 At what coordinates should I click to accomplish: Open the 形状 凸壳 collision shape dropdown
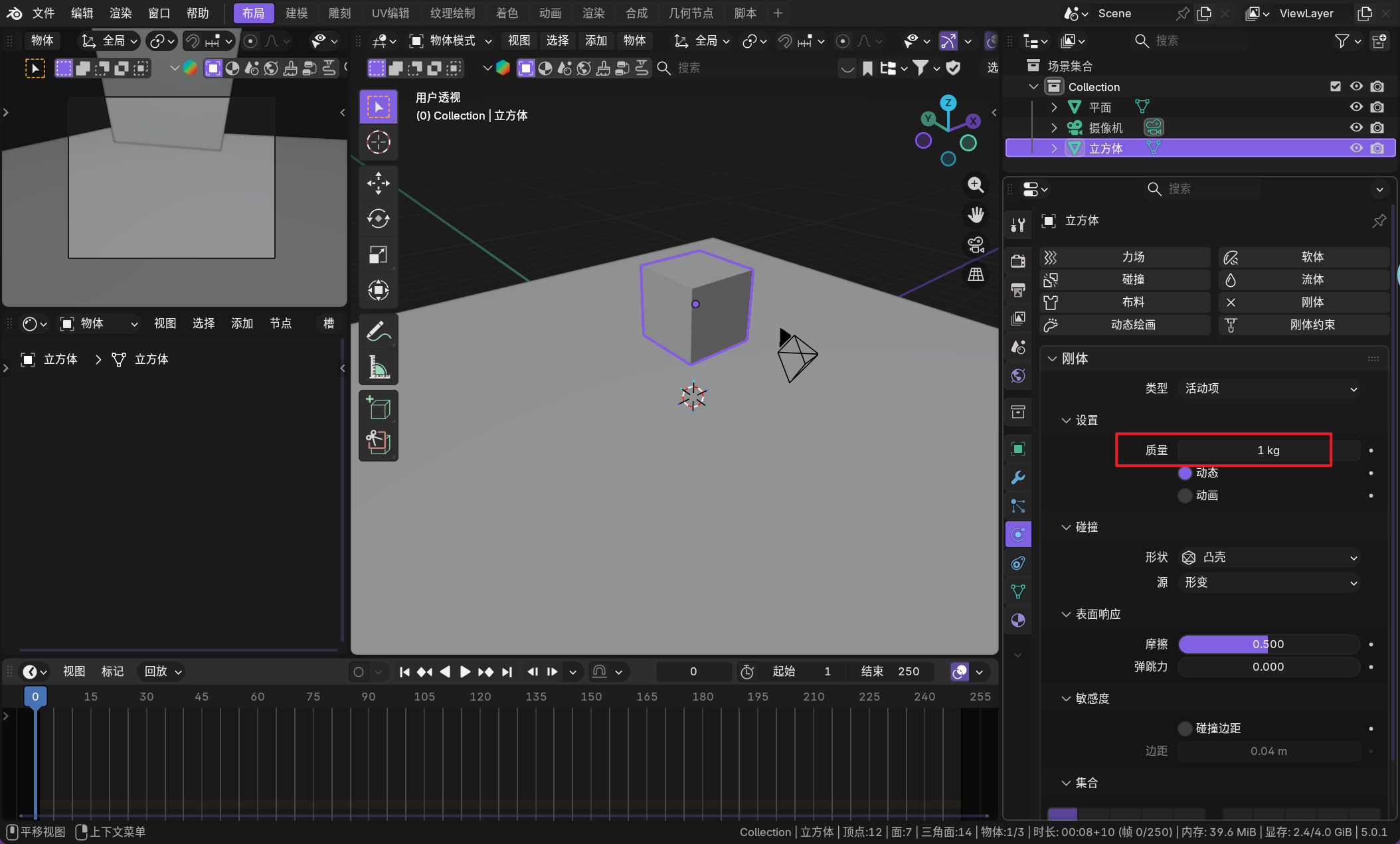[x=1270, y=557]
